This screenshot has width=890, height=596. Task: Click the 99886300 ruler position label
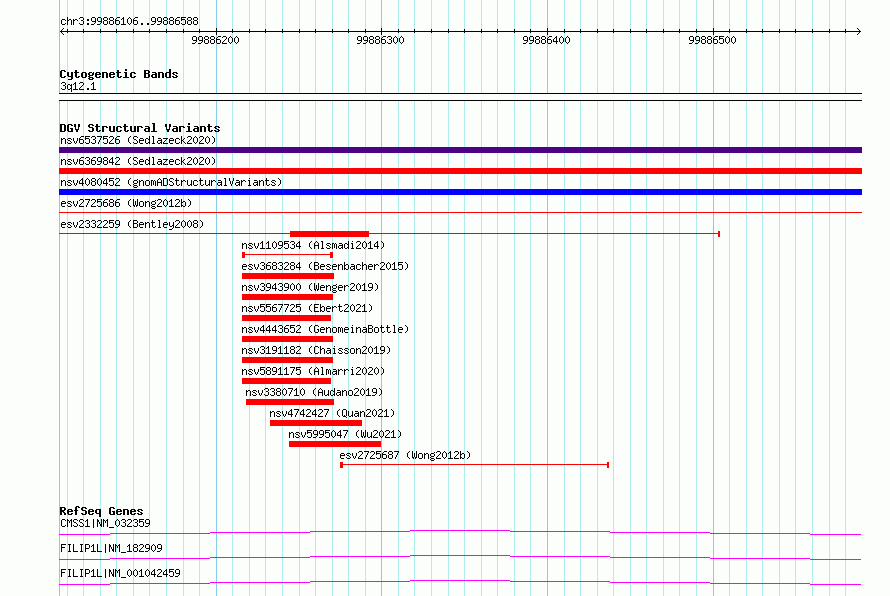[380, 40]
